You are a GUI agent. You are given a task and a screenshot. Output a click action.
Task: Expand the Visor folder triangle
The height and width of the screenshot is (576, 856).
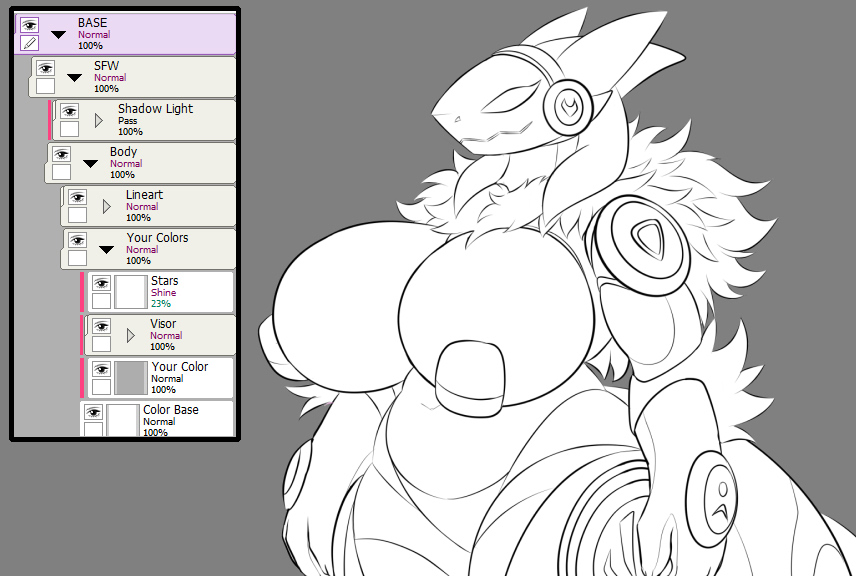click(130, 335)
